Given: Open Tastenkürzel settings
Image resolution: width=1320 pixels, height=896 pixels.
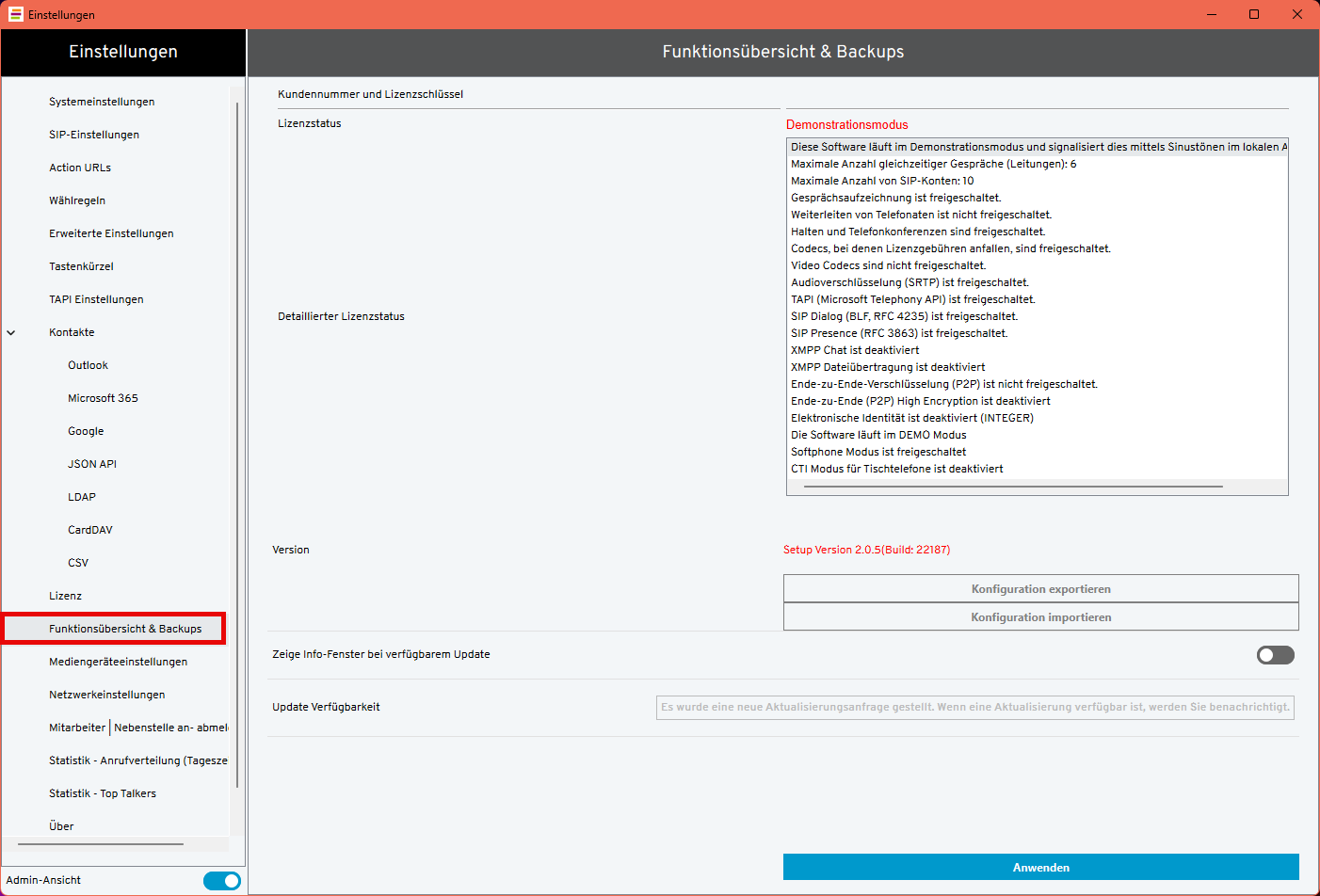Looking at the screenshot, I should pyautogui.click(x=81, y=266).
